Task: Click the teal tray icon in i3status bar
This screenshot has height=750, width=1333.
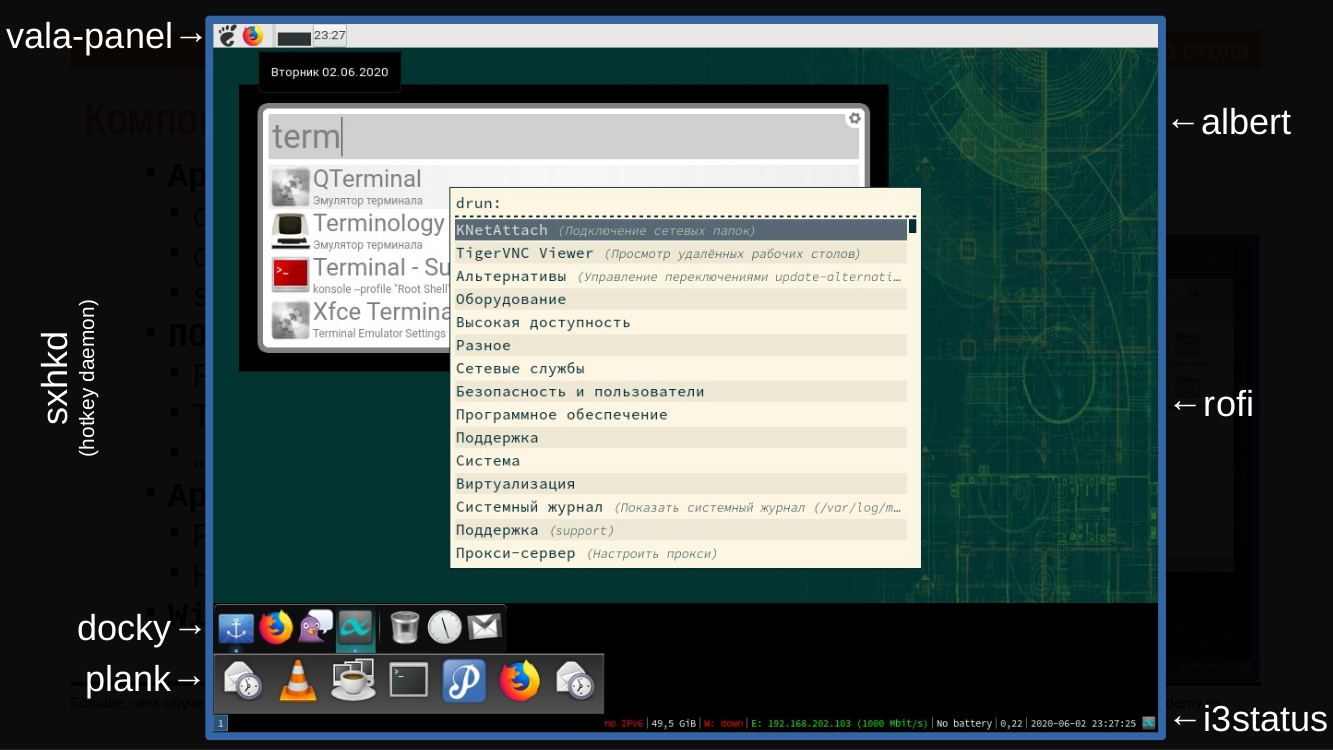Action: (1148, 722)
